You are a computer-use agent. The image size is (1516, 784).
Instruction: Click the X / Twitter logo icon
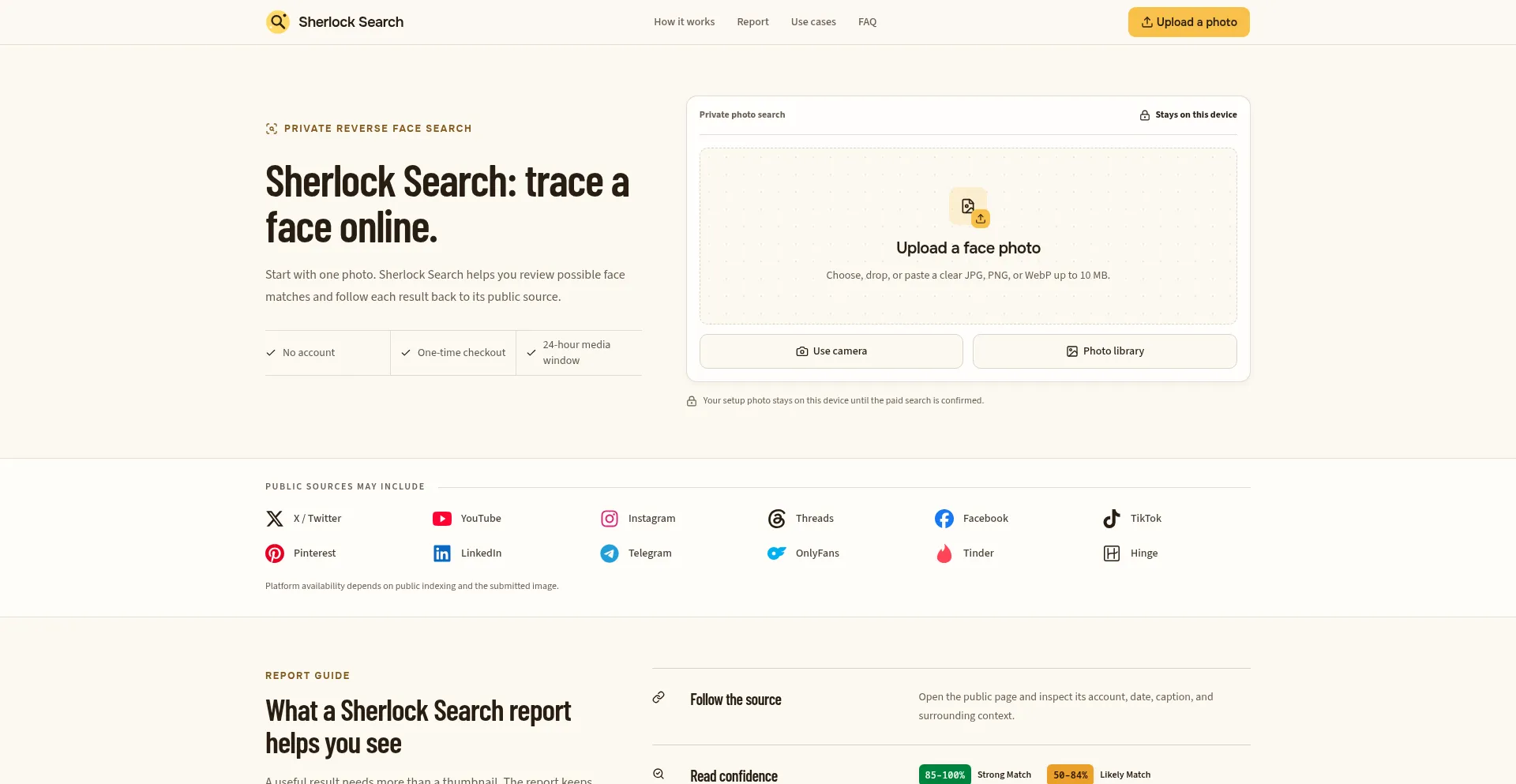[x=275, y=519]
